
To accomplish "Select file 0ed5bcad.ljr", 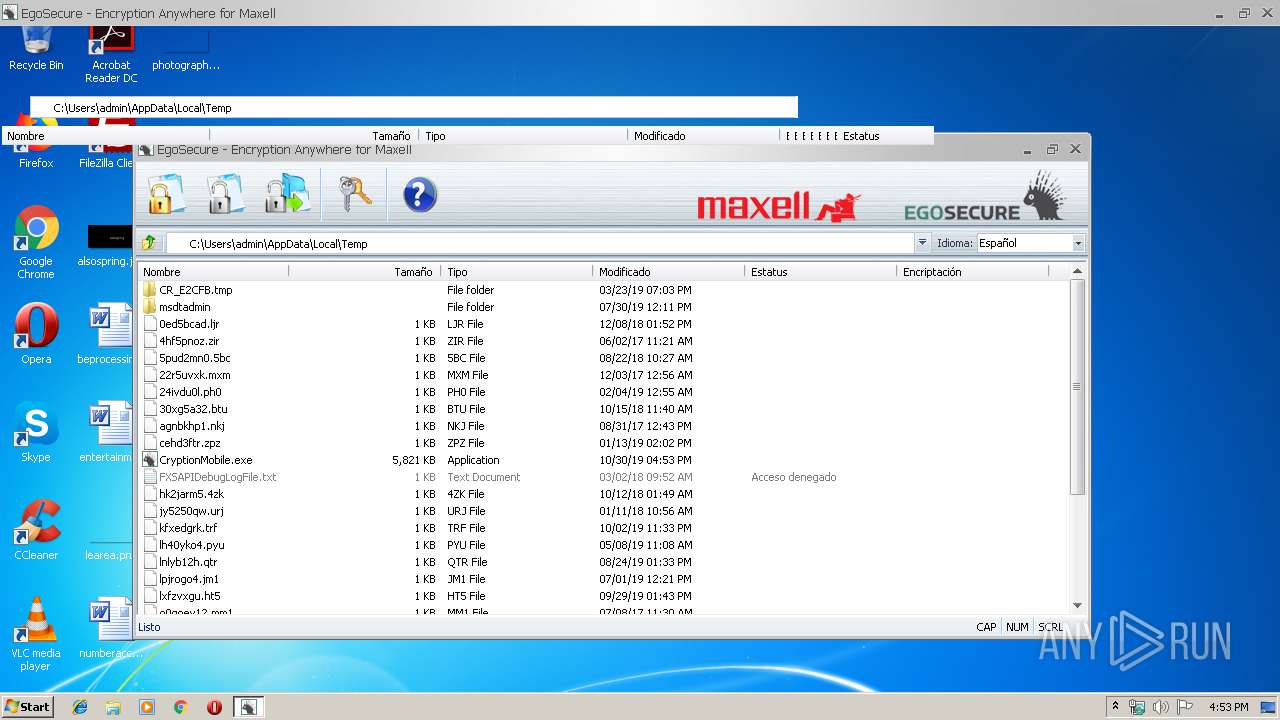I will (x=189, y=324).
